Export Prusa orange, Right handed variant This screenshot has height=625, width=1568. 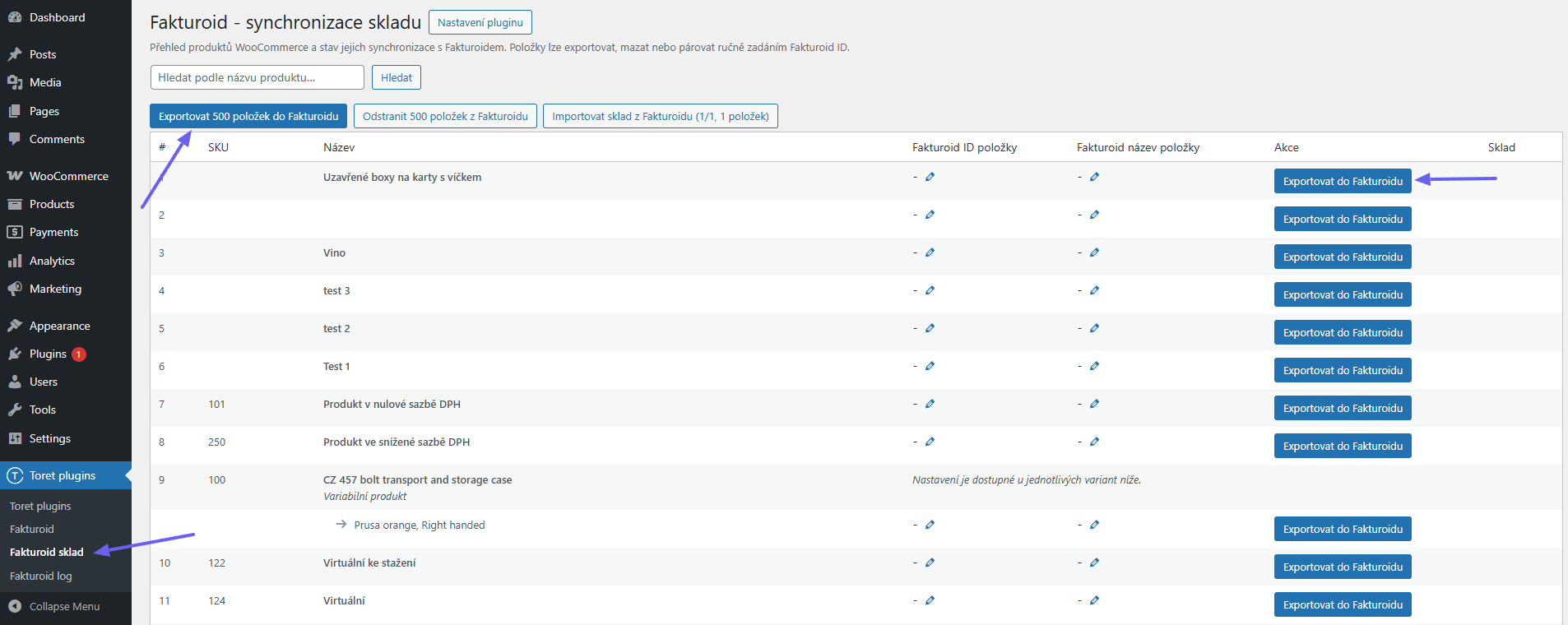click(1343, 529)
